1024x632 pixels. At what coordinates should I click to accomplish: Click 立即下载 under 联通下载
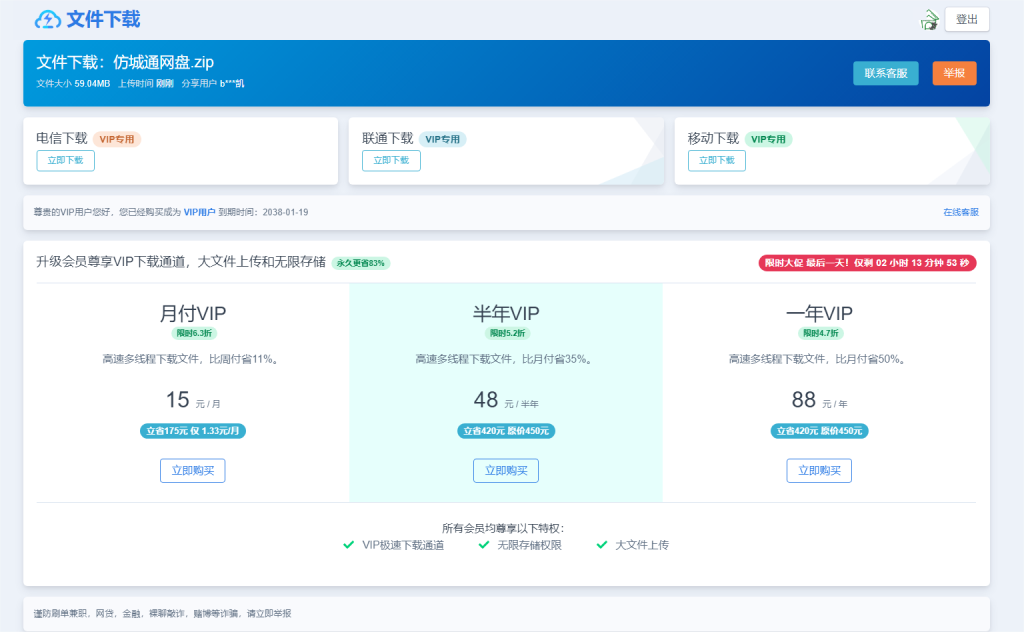[x=391, y=160]
